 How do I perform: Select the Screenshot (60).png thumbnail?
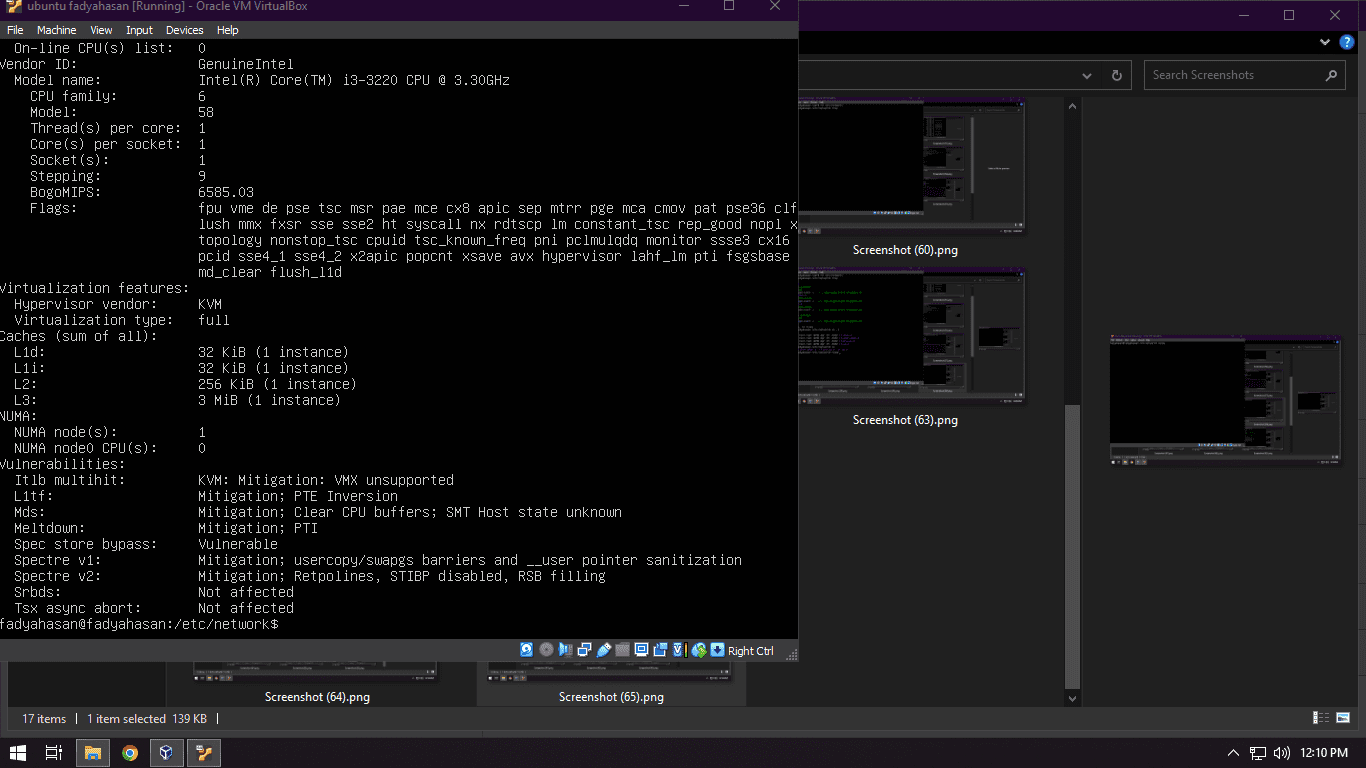912,167
